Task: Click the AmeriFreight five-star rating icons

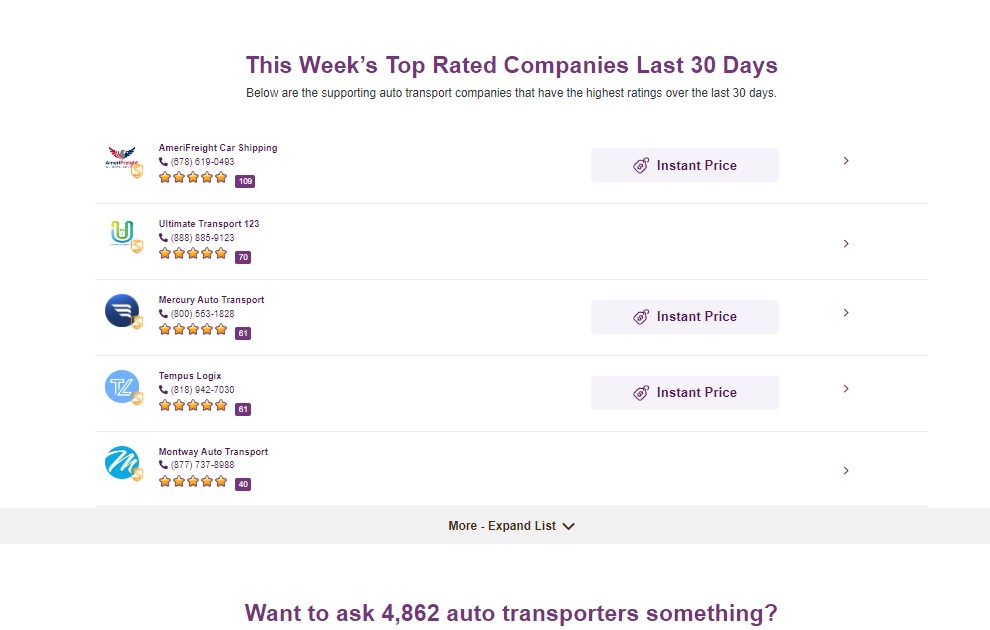Action: tap(193, 178)
